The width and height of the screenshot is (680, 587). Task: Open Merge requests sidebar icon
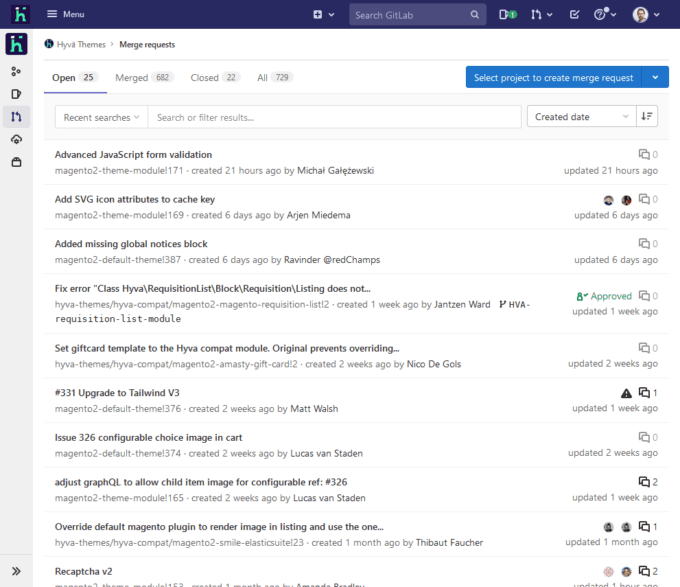click(x=16, y=117)
